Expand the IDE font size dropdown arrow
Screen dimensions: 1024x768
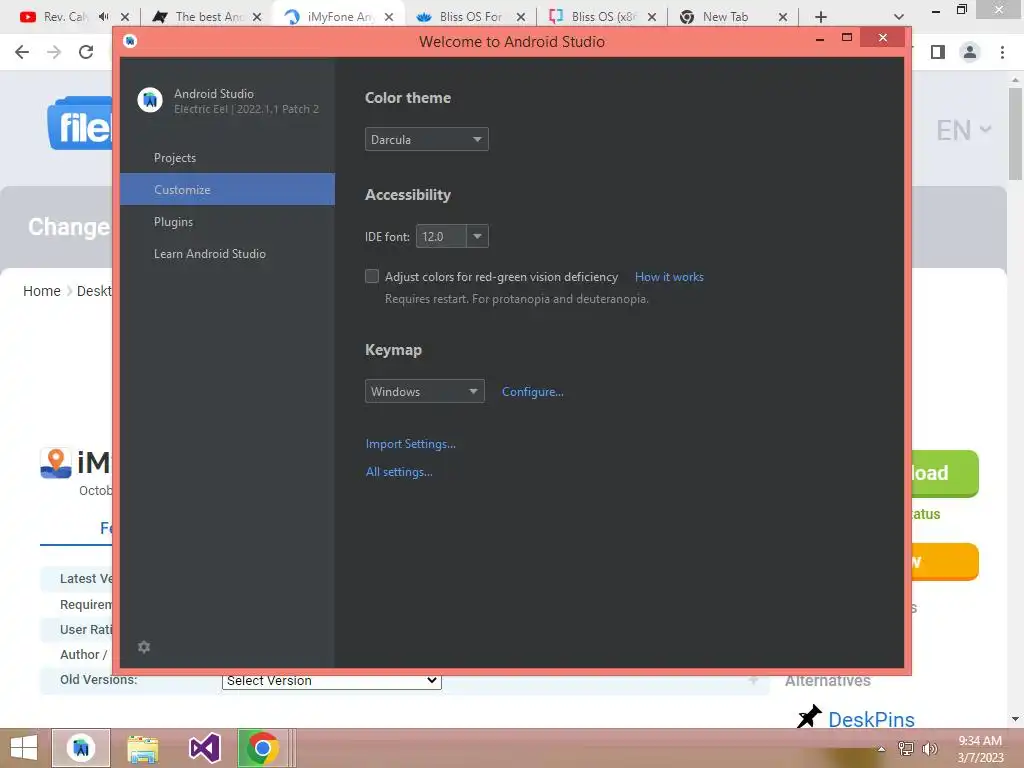coord(477,236)
